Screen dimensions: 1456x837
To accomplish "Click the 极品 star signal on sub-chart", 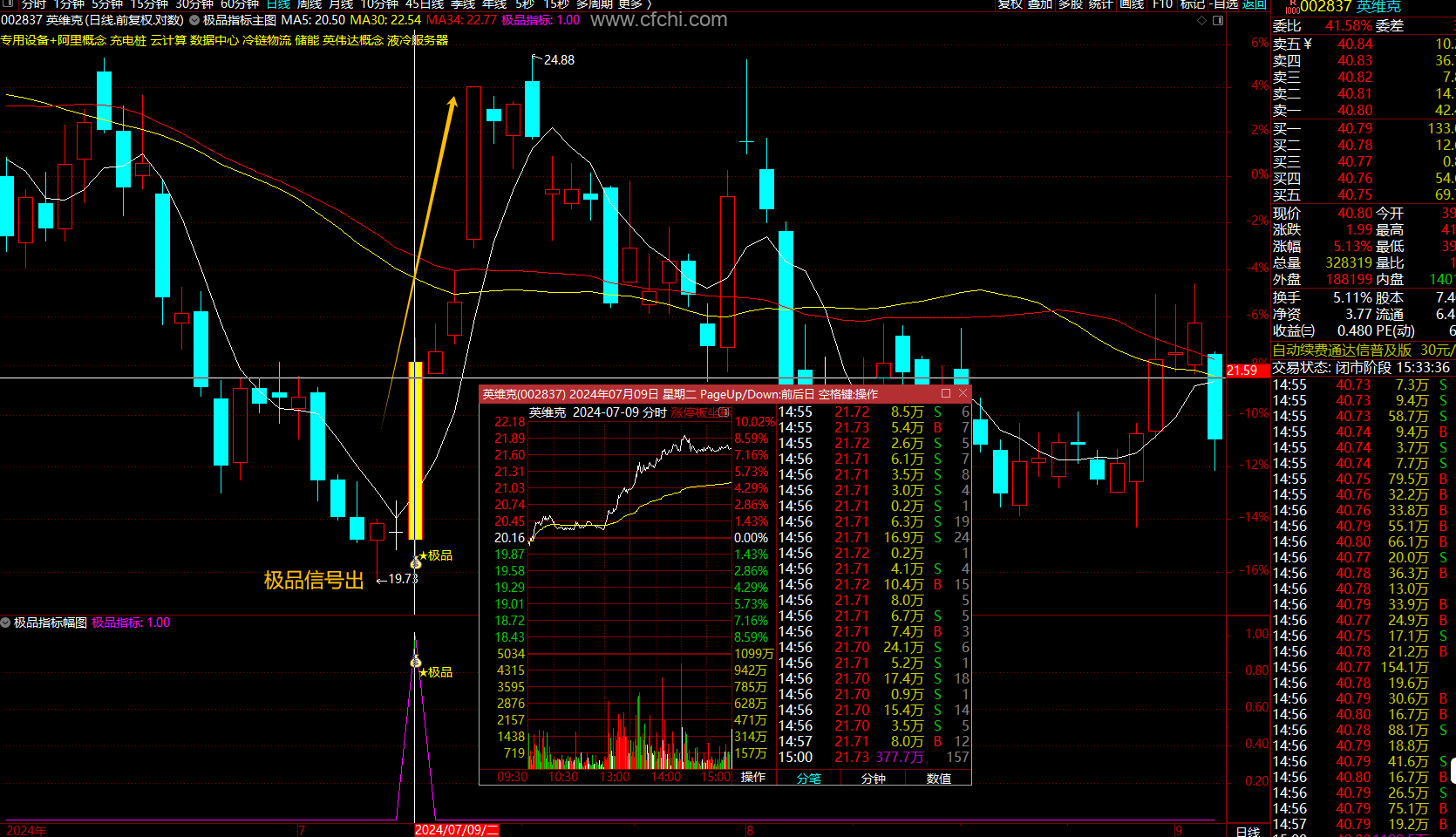I will click(x=436, y=672).
